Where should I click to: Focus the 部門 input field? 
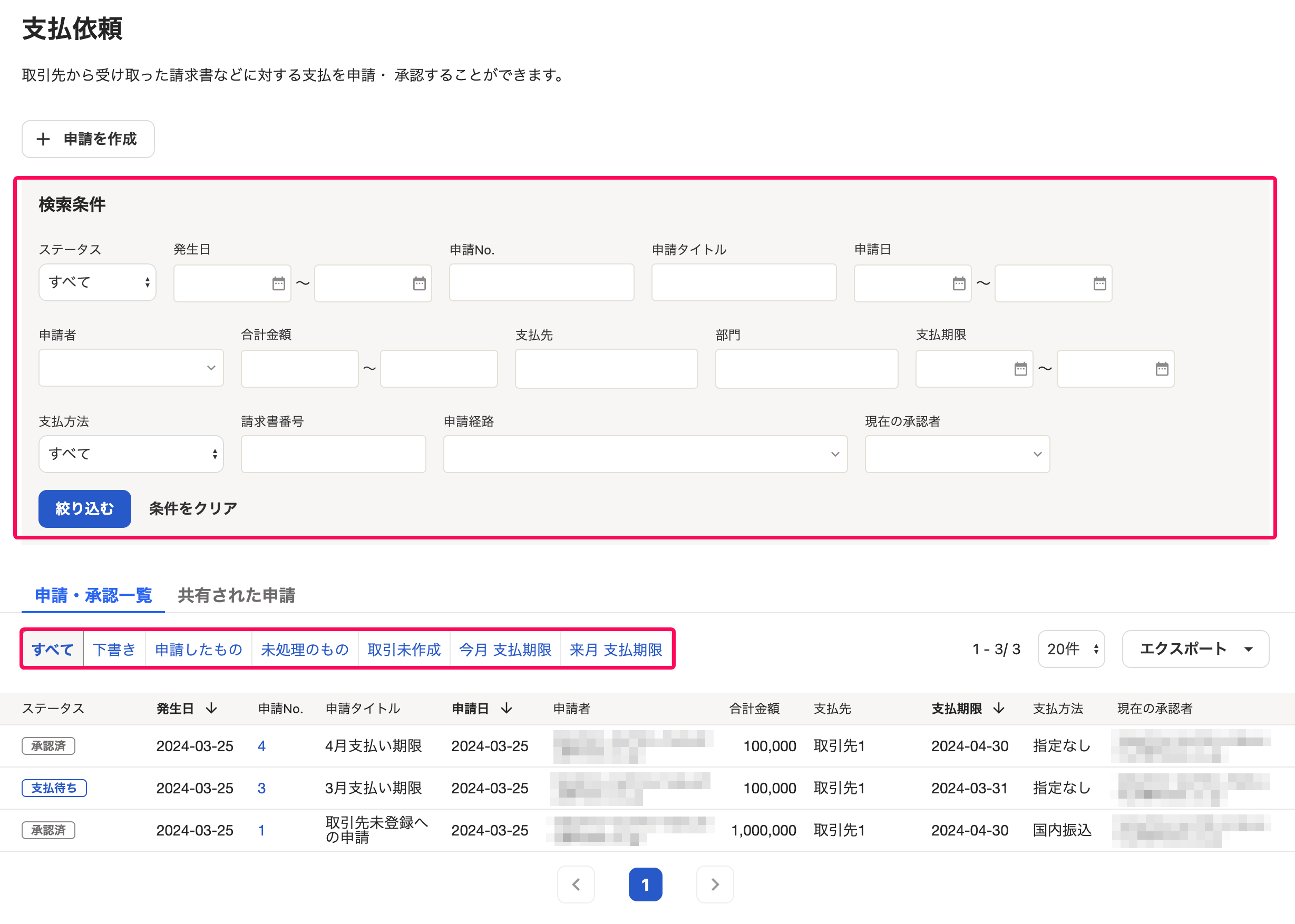(806, 369)
